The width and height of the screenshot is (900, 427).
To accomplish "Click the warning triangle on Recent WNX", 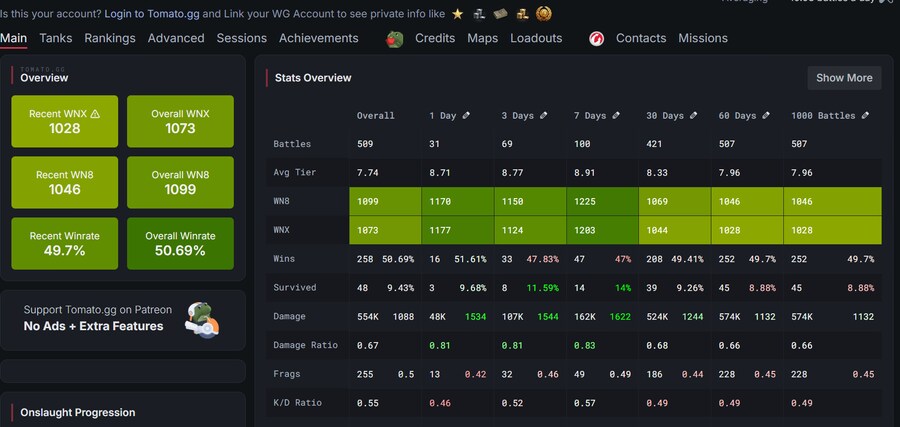I will pyautogui.click(x=95, y=114).
